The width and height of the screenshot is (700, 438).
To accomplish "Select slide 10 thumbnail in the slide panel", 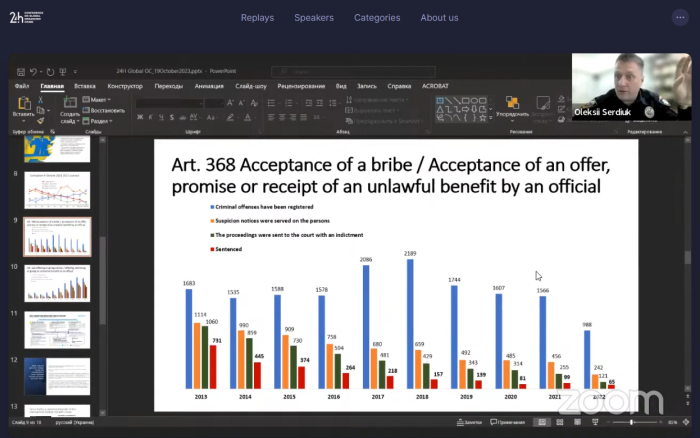I will [x=64, y=282].
